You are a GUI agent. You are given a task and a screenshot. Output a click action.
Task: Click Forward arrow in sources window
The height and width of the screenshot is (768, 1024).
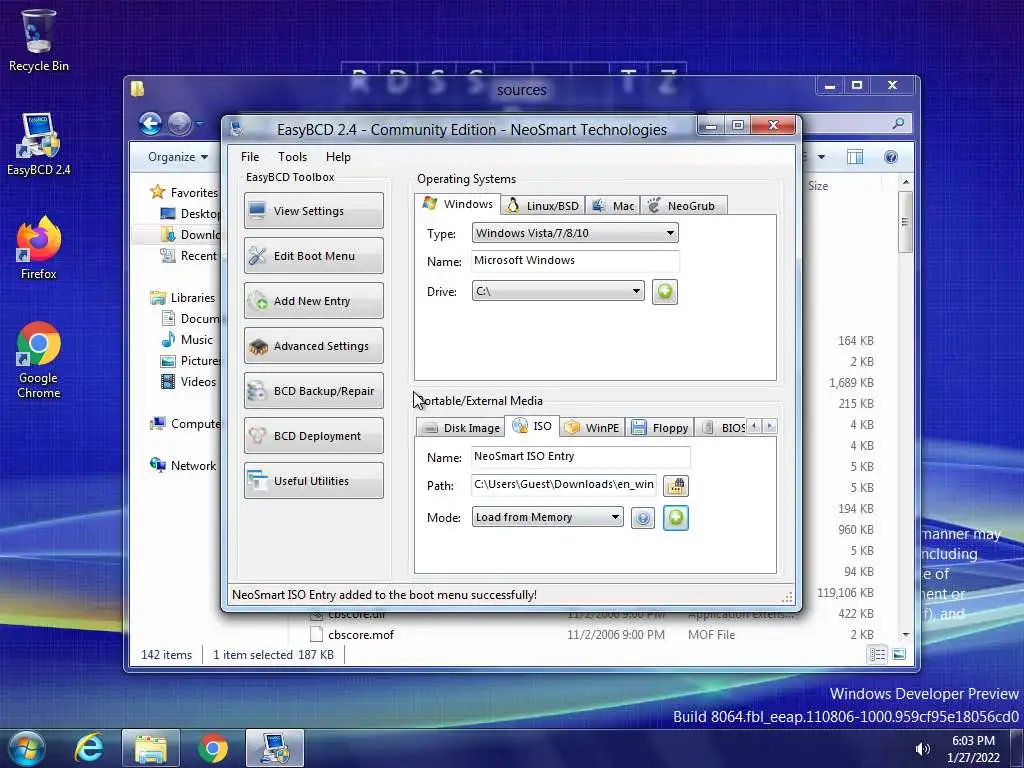pos(180,123)
